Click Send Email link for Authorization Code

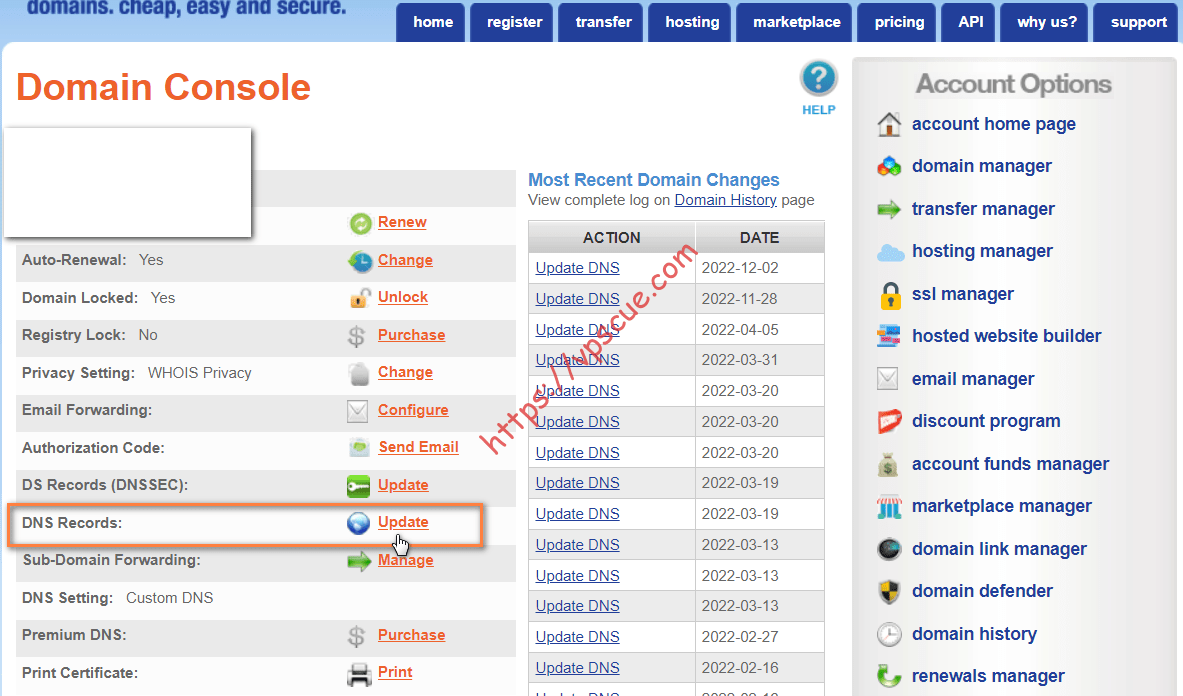click(x=419, y=447)
